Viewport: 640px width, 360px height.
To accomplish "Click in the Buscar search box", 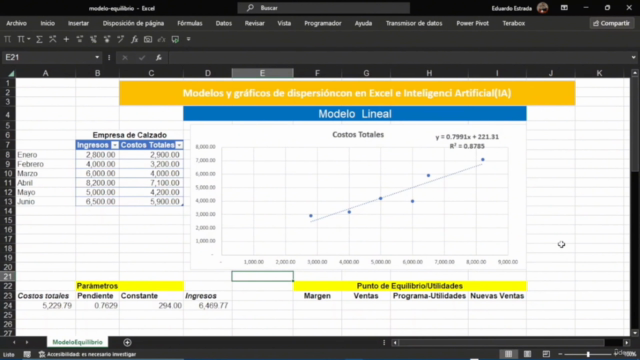I will point(324,8).
